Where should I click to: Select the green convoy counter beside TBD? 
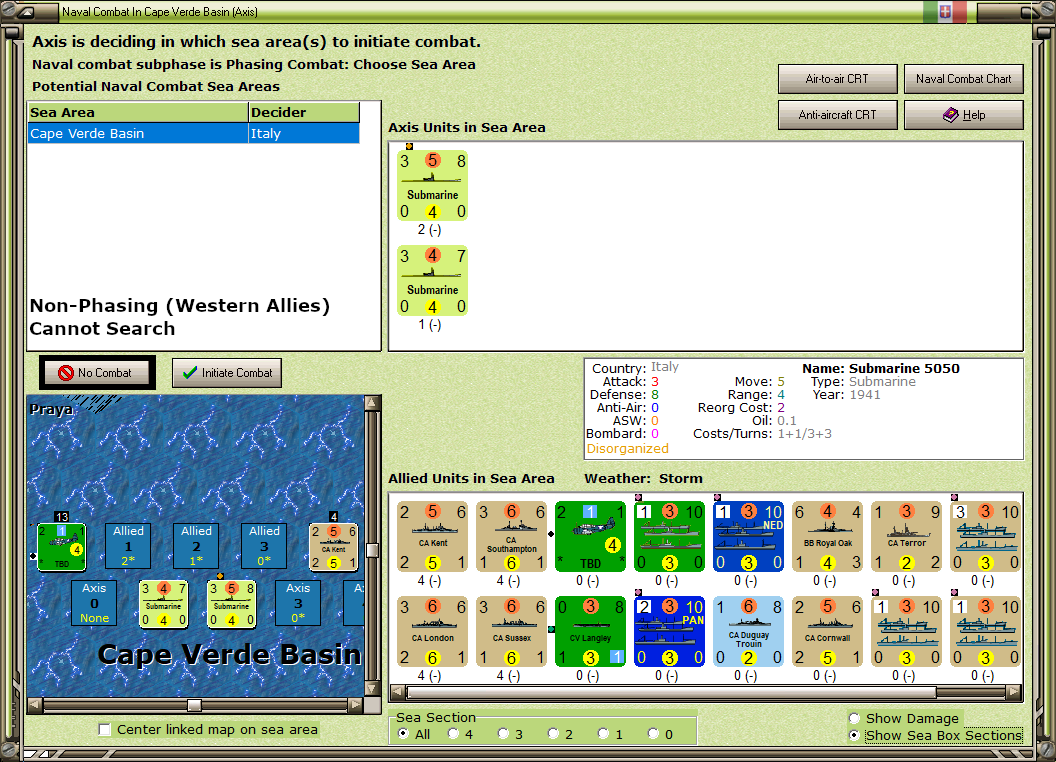pyautogui.click(x=669, y=536)
